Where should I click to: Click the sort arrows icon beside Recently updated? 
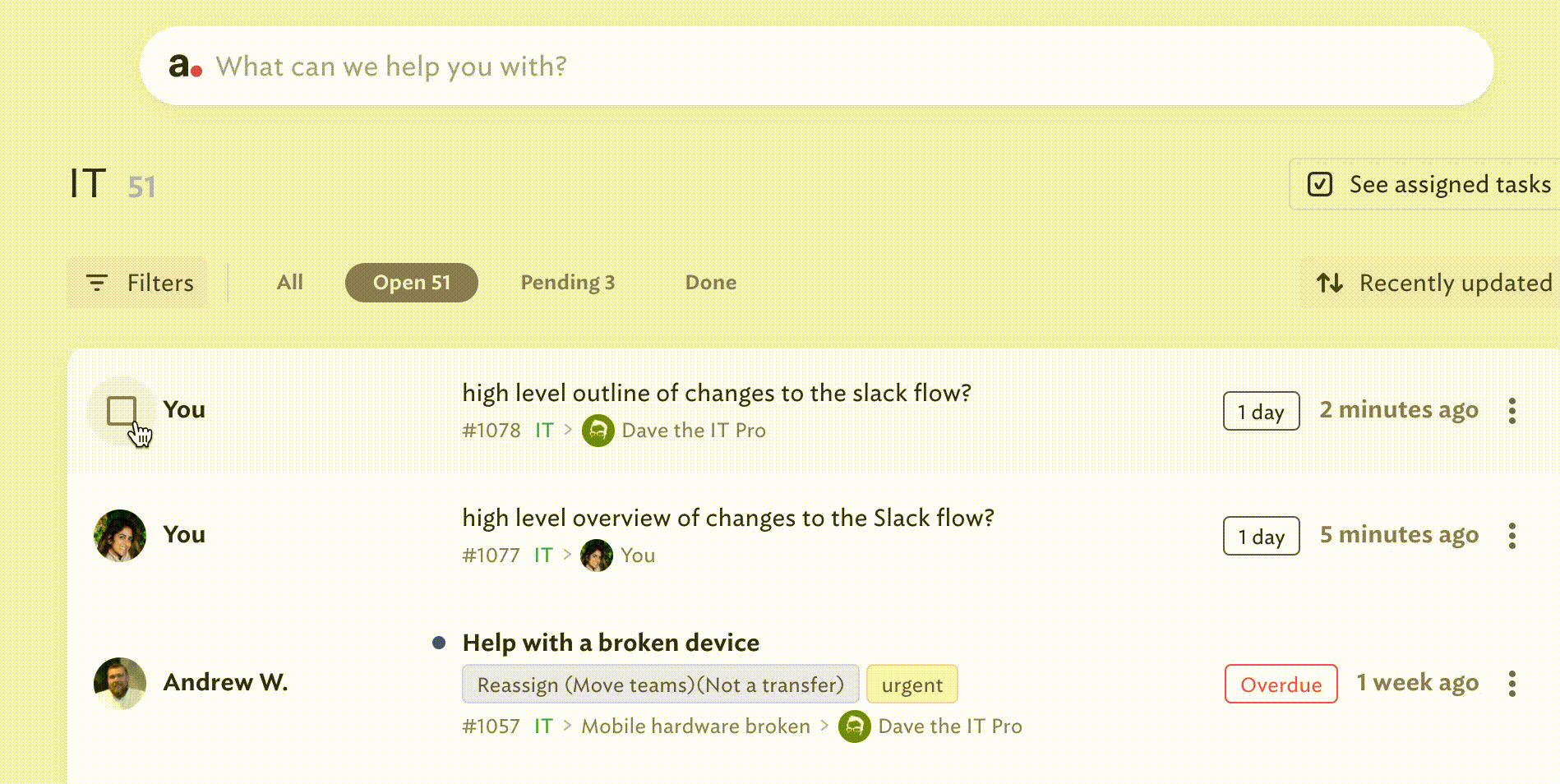[1330, 283]
